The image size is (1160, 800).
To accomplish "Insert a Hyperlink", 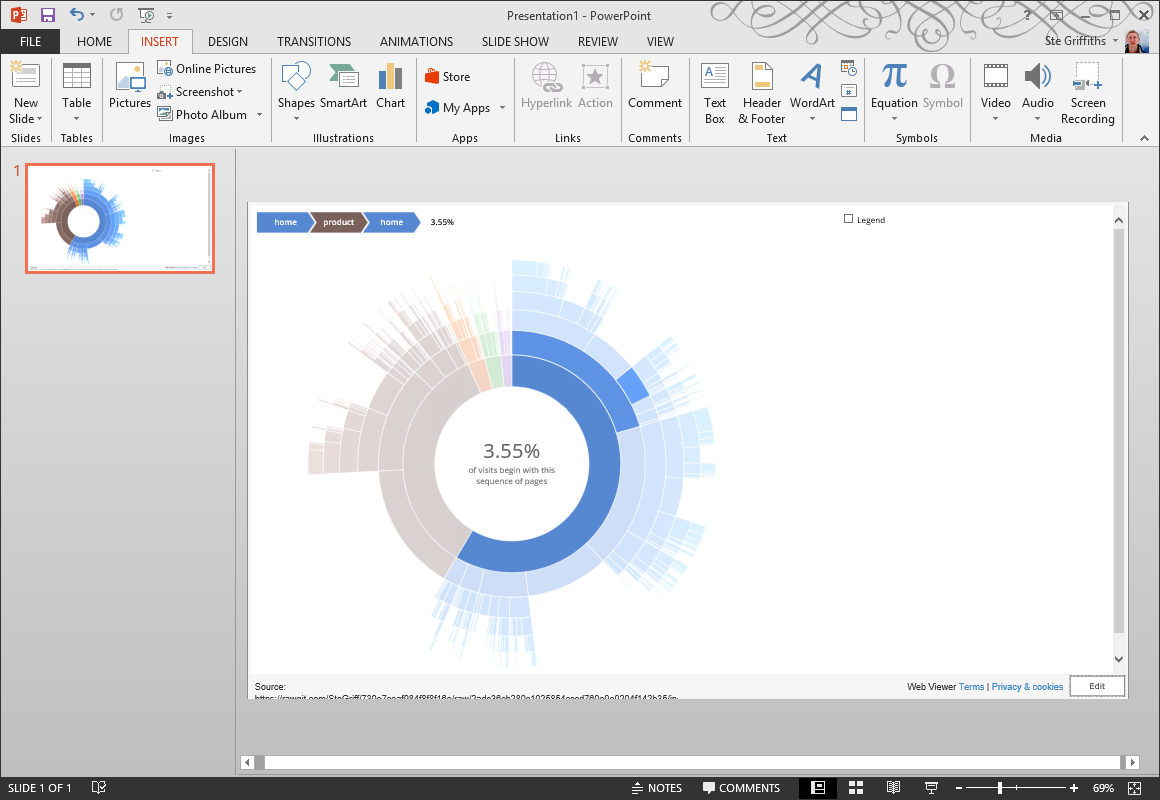I will 546,89.
